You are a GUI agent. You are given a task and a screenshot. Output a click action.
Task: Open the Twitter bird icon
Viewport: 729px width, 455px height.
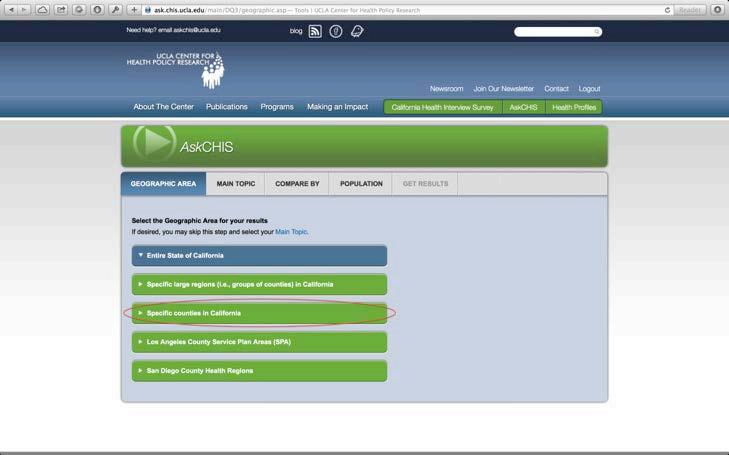357,31
